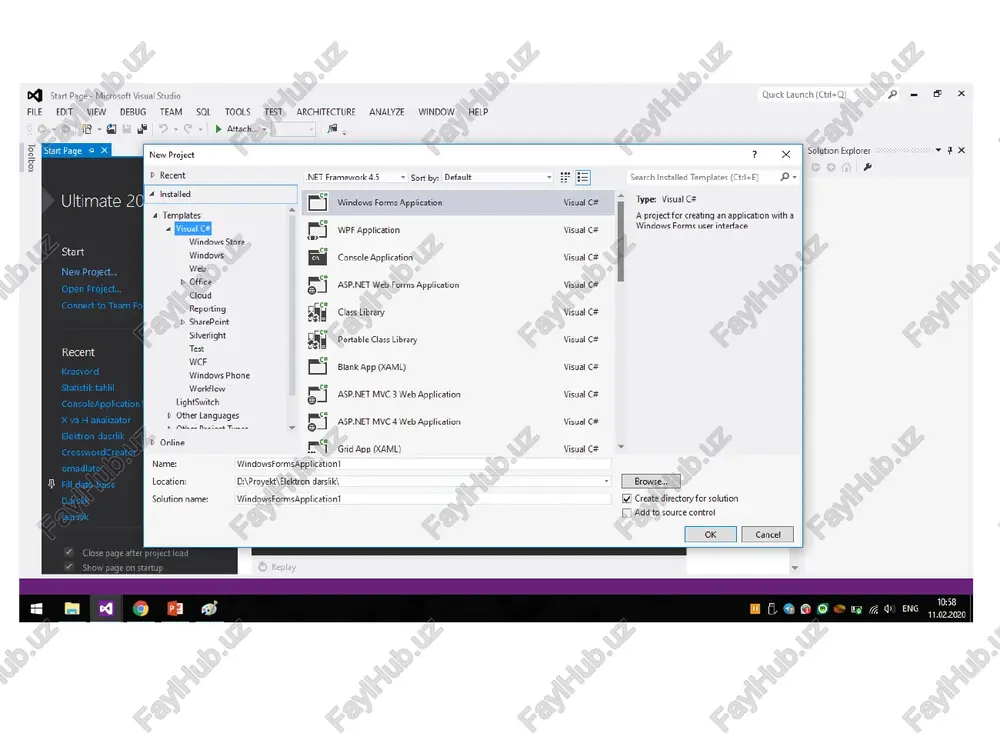
Task: Toggle Close page after project load
Action: [69, 552]
